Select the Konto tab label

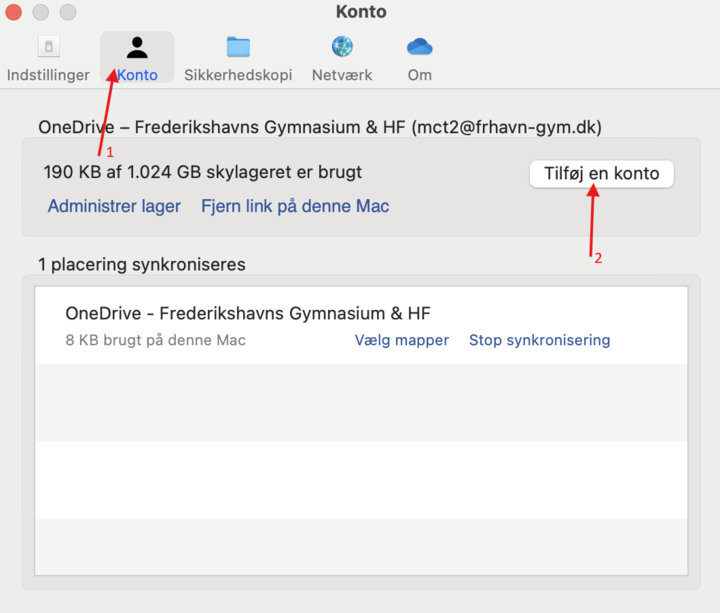(x=137, y=75)
